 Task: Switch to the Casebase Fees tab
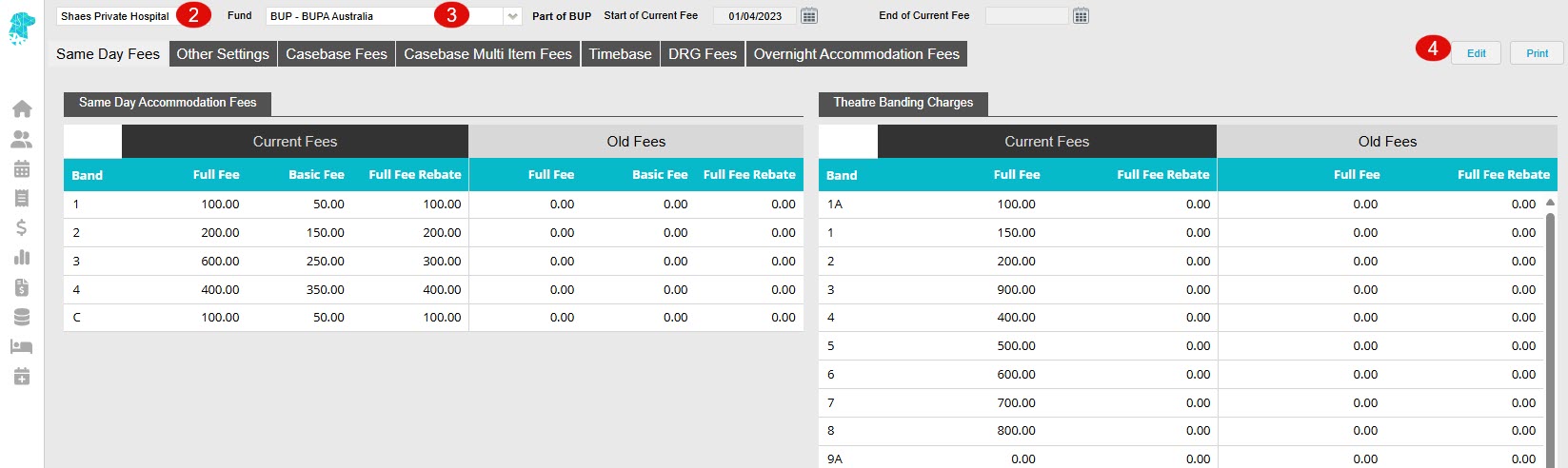click(x=336, y=54)
